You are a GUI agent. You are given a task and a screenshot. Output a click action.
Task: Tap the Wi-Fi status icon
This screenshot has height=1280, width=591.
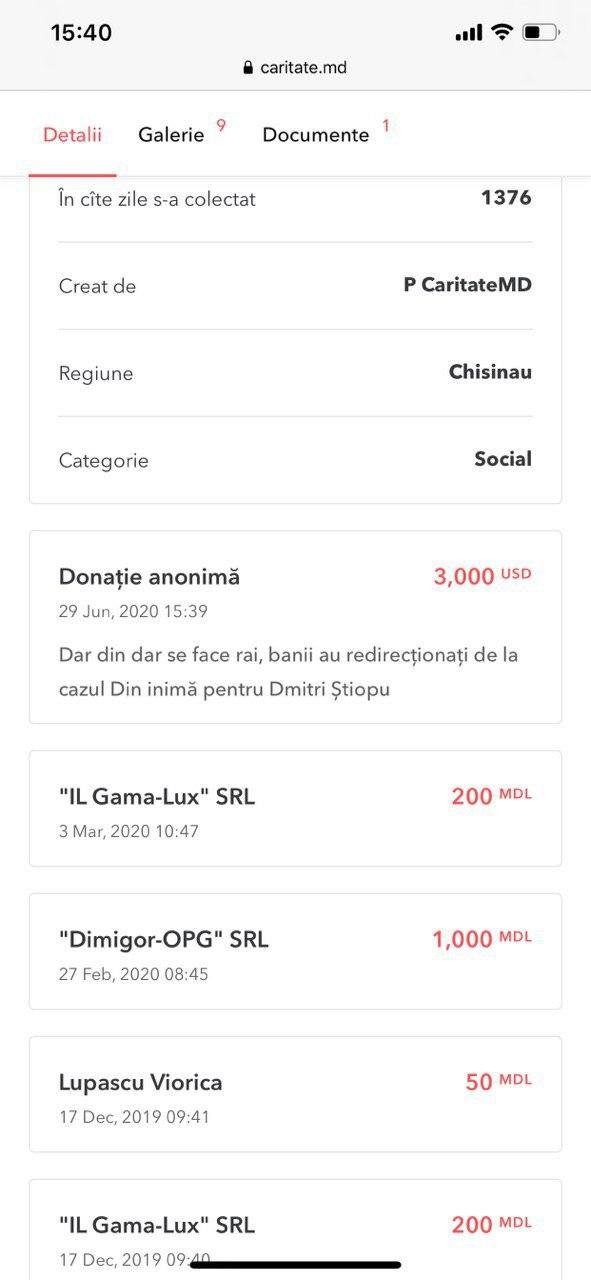[501, 32]
